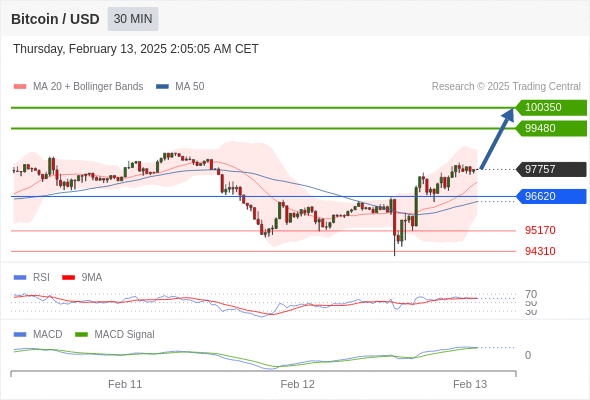Image resolution: width=590 pixels, height=400 pixels.
Task: Click the 96620 pivot price tag
Action: [x=551, y=196]
